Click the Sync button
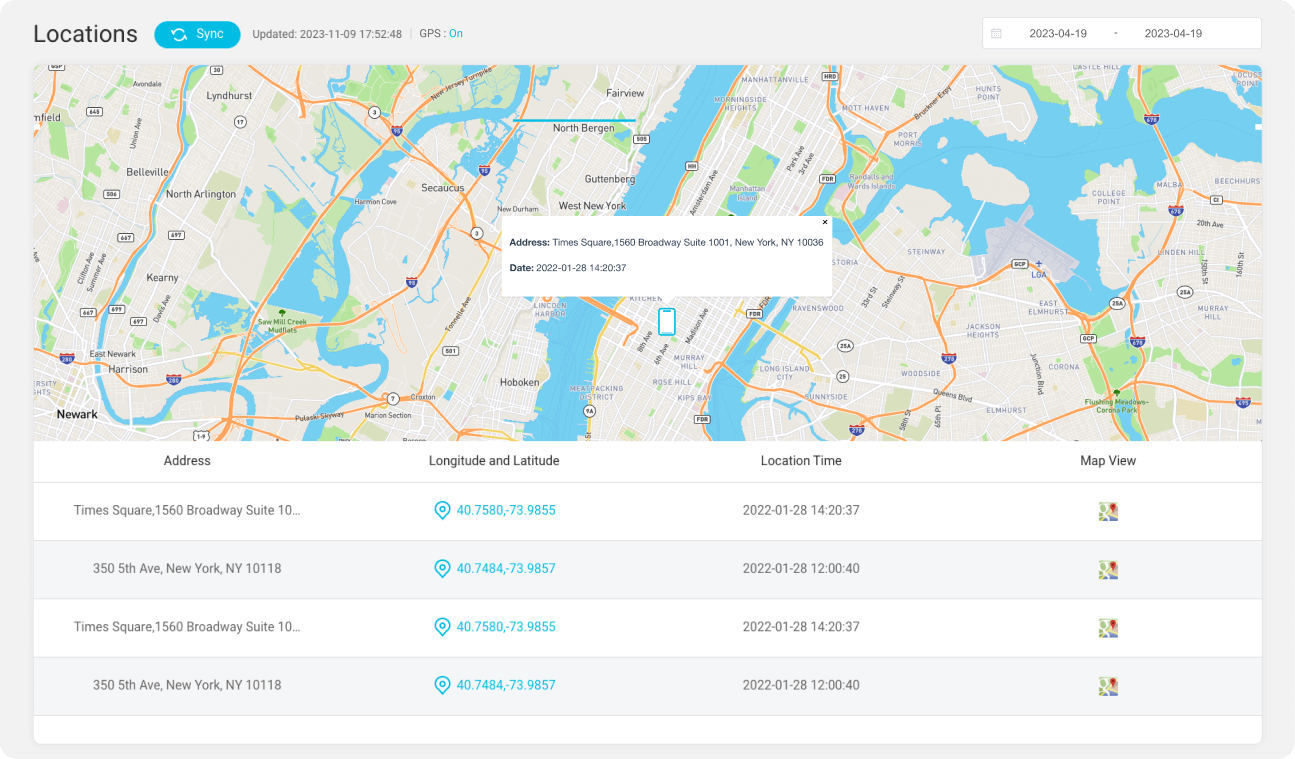Image resolution: width=1295 pixels, height=759 pixels. click(197, 34)
